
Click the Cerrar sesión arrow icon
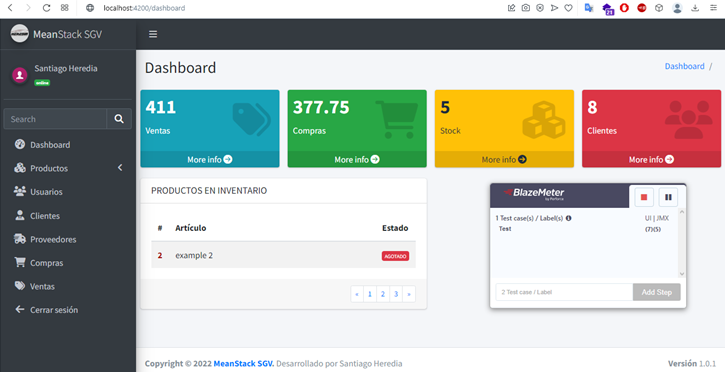20,309
